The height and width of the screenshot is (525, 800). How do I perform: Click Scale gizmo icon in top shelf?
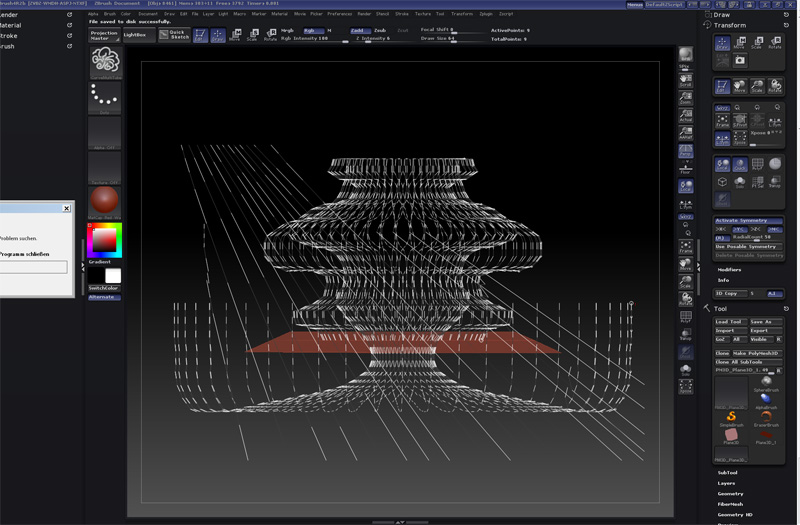pyautogui.click(x=253, y=35)
